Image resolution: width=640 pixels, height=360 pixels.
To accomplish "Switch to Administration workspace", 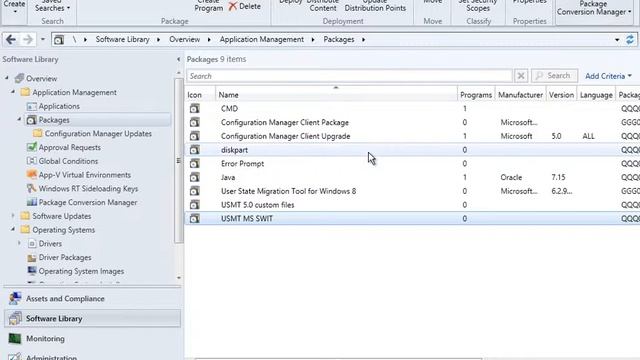I will (93, 356).
